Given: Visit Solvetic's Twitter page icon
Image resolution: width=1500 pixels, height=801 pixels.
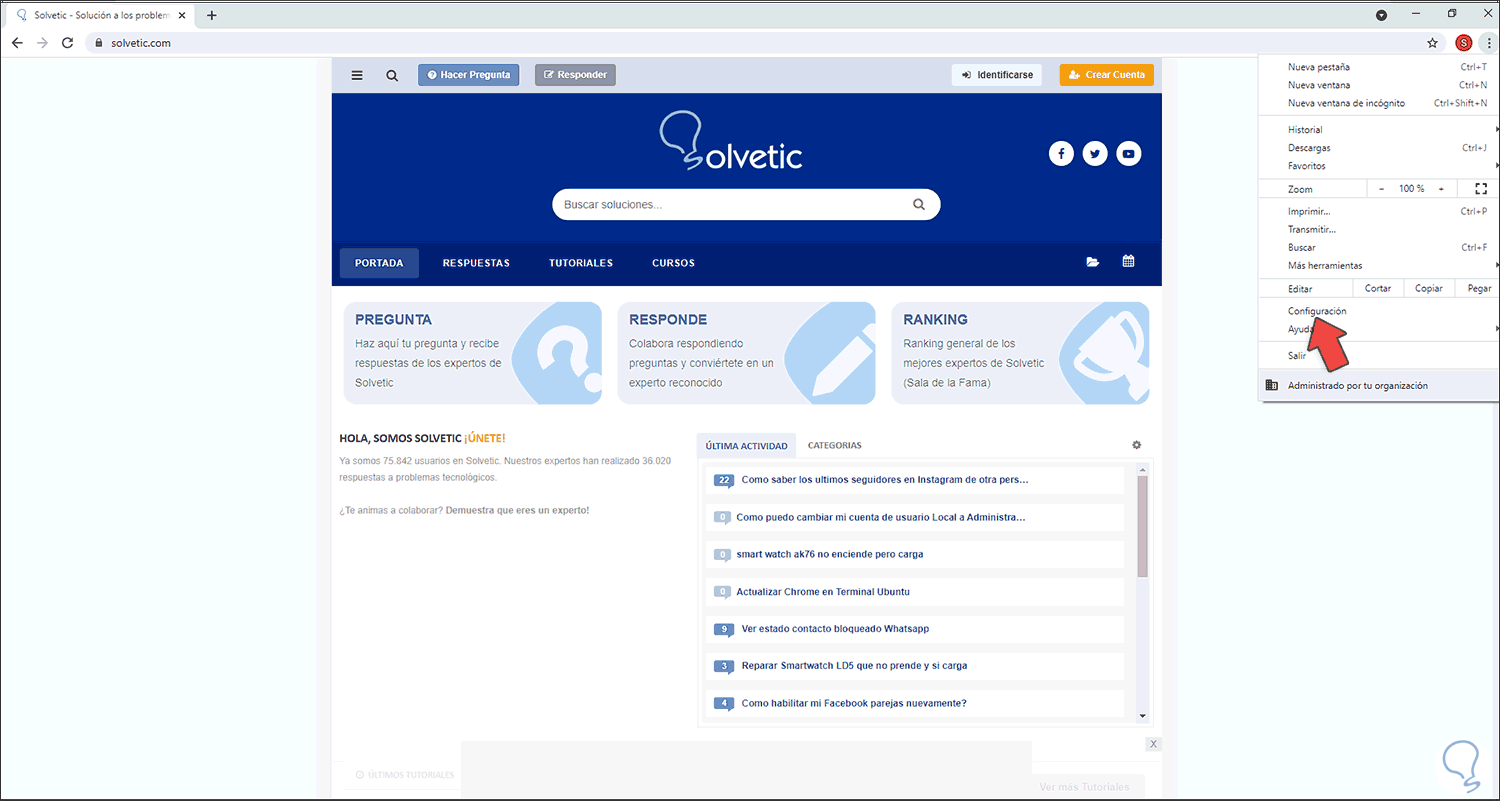Looking at the screenshot, I should (1095, 154).
